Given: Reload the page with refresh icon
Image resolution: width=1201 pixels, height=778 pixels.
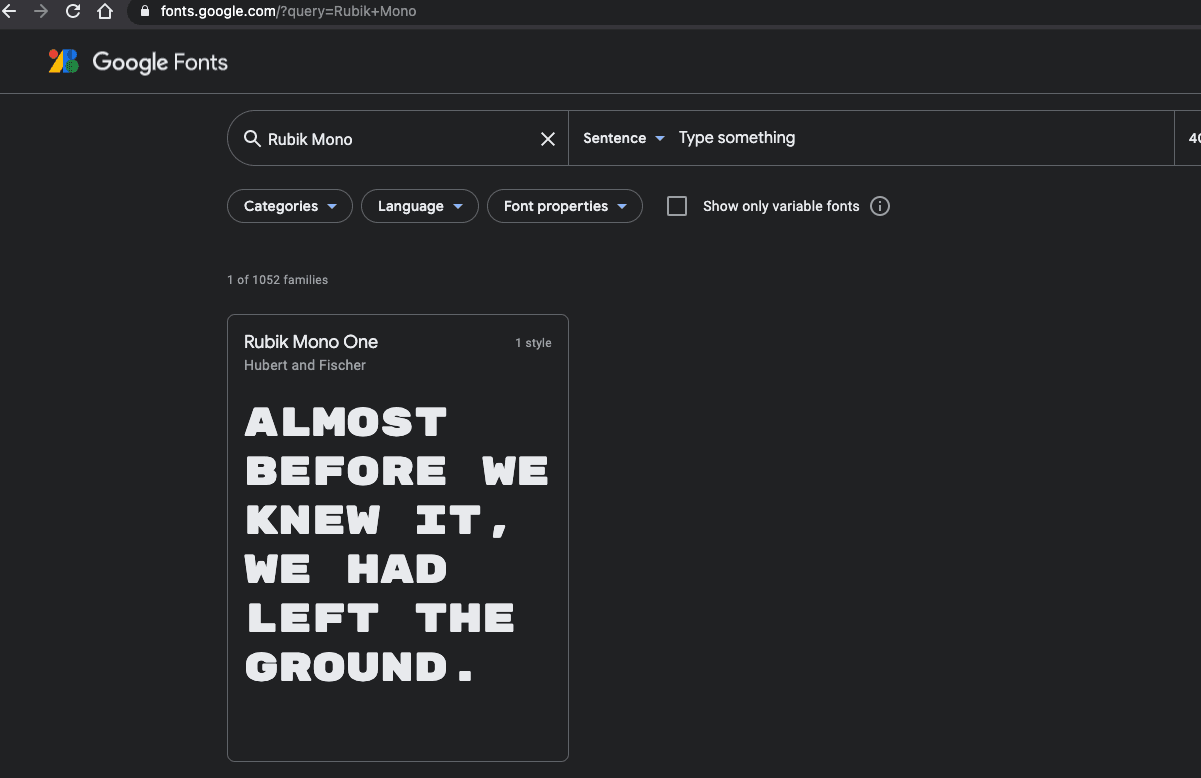Looking at the screenshot, I should [73, 12].
